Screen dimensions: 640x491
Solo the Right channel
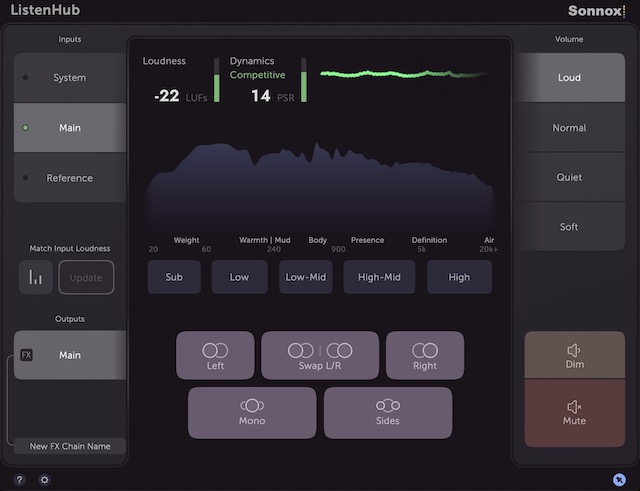point(425,355)
